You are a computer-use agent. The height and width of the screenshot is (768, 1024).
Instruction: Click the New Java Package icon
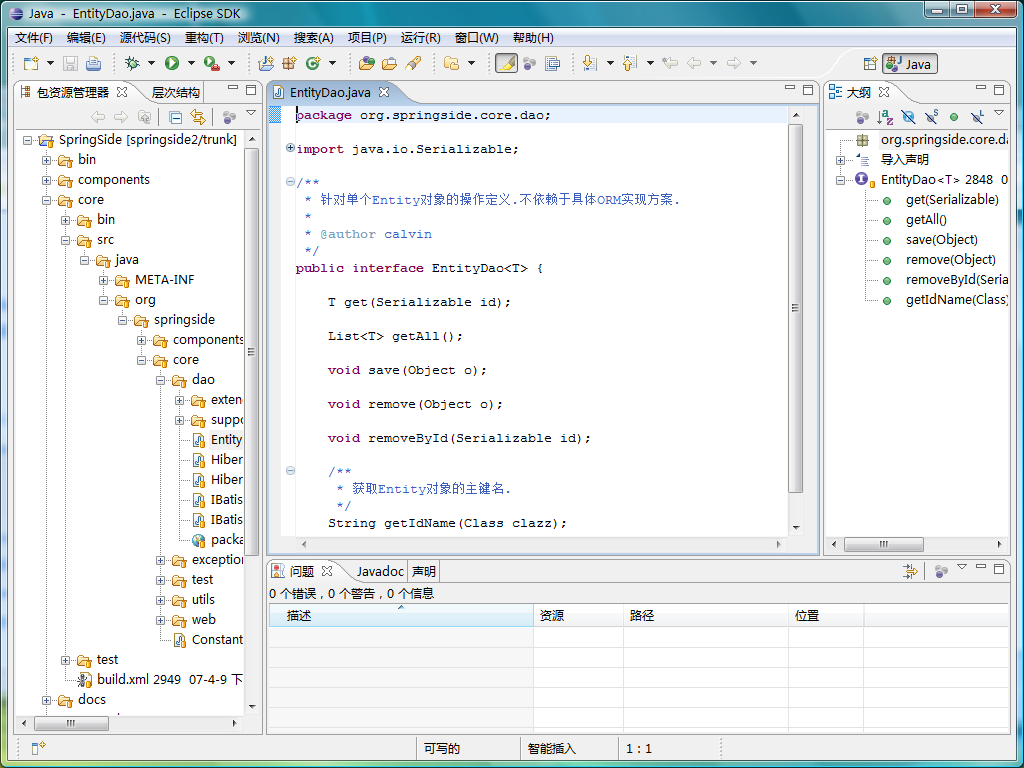tap(289, 63)
